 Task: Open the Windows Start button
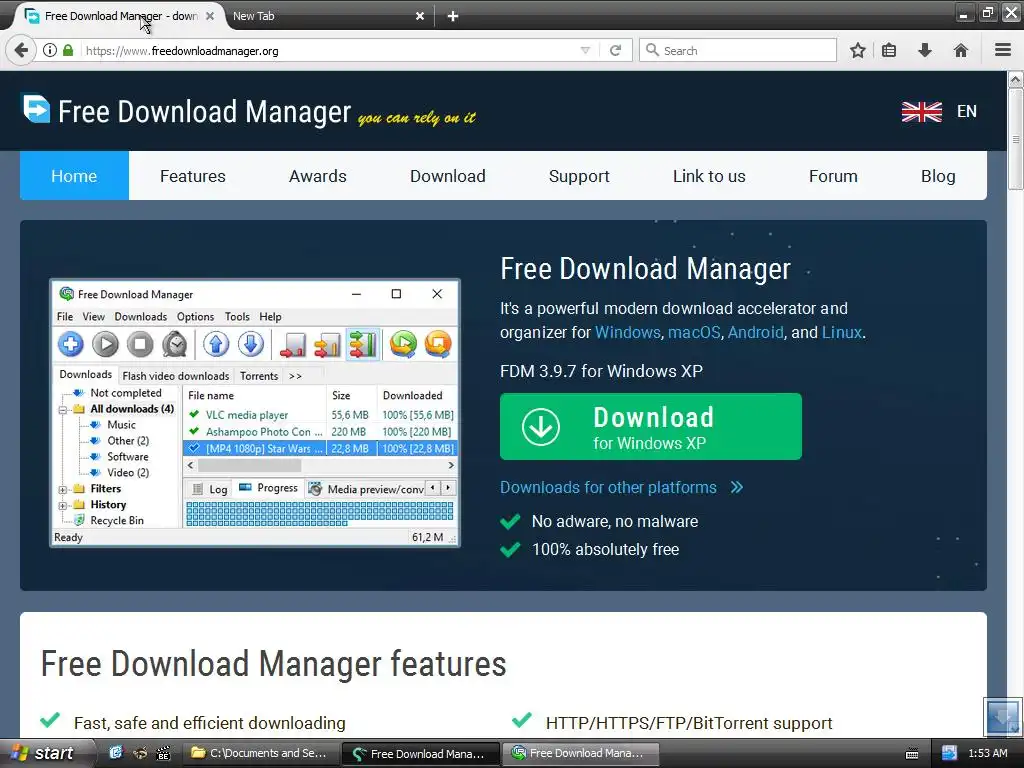[x=44, y=753]
